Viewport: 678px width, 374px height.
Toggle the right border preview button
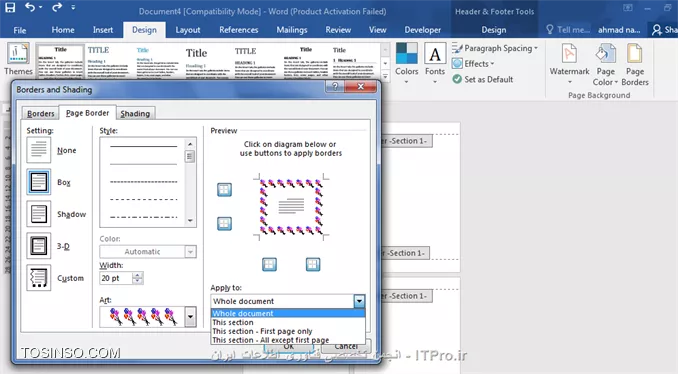point(313,264)
